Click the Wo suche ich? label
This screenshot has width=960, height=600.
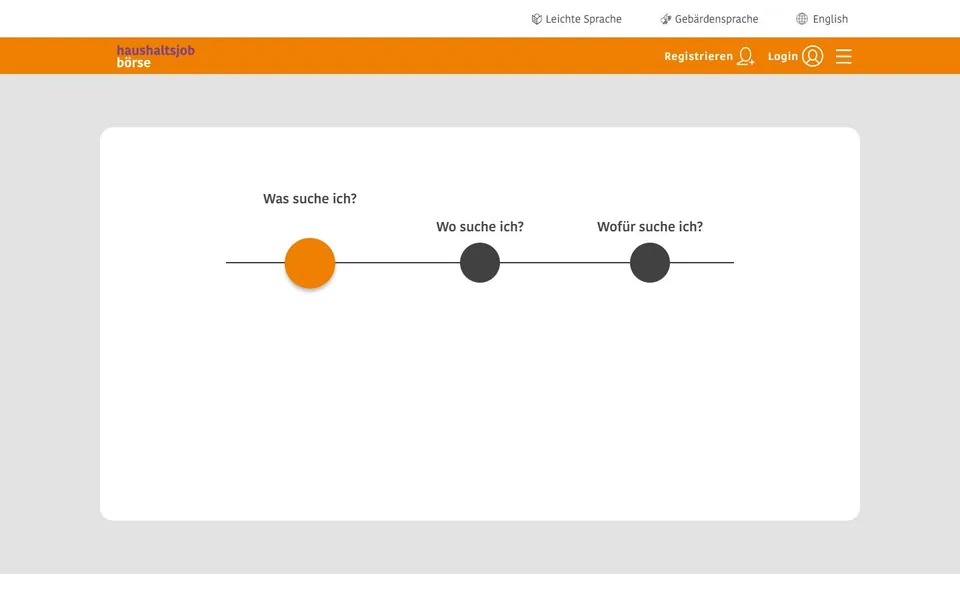[480, 227]
